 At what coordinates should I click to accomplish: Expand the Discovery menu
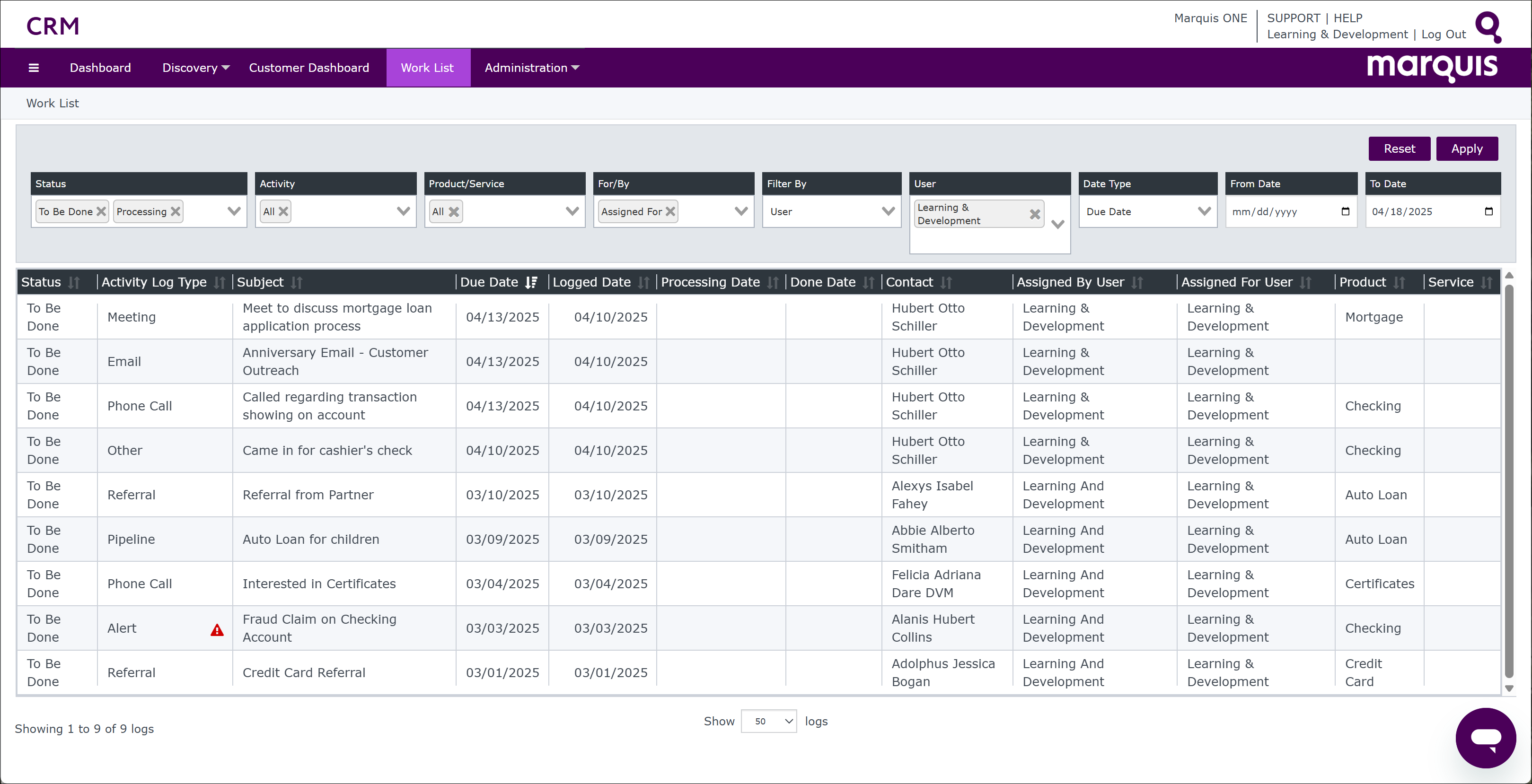click(x=196, y=68)
